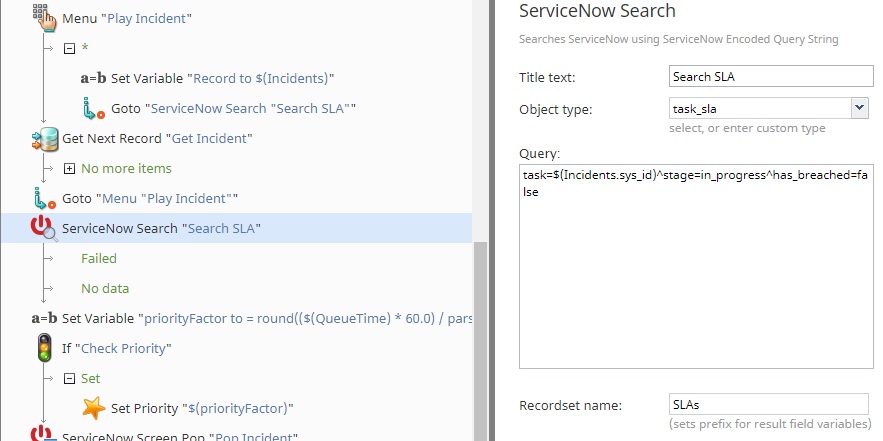Select Set Variable "Record to $(Incidents)" step

pyautogui.click(x=222, y=78)
